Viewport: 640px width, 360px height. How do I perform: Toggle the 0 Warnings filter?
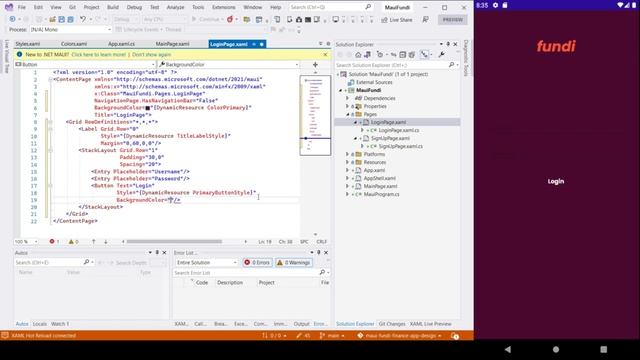[294, 262]
